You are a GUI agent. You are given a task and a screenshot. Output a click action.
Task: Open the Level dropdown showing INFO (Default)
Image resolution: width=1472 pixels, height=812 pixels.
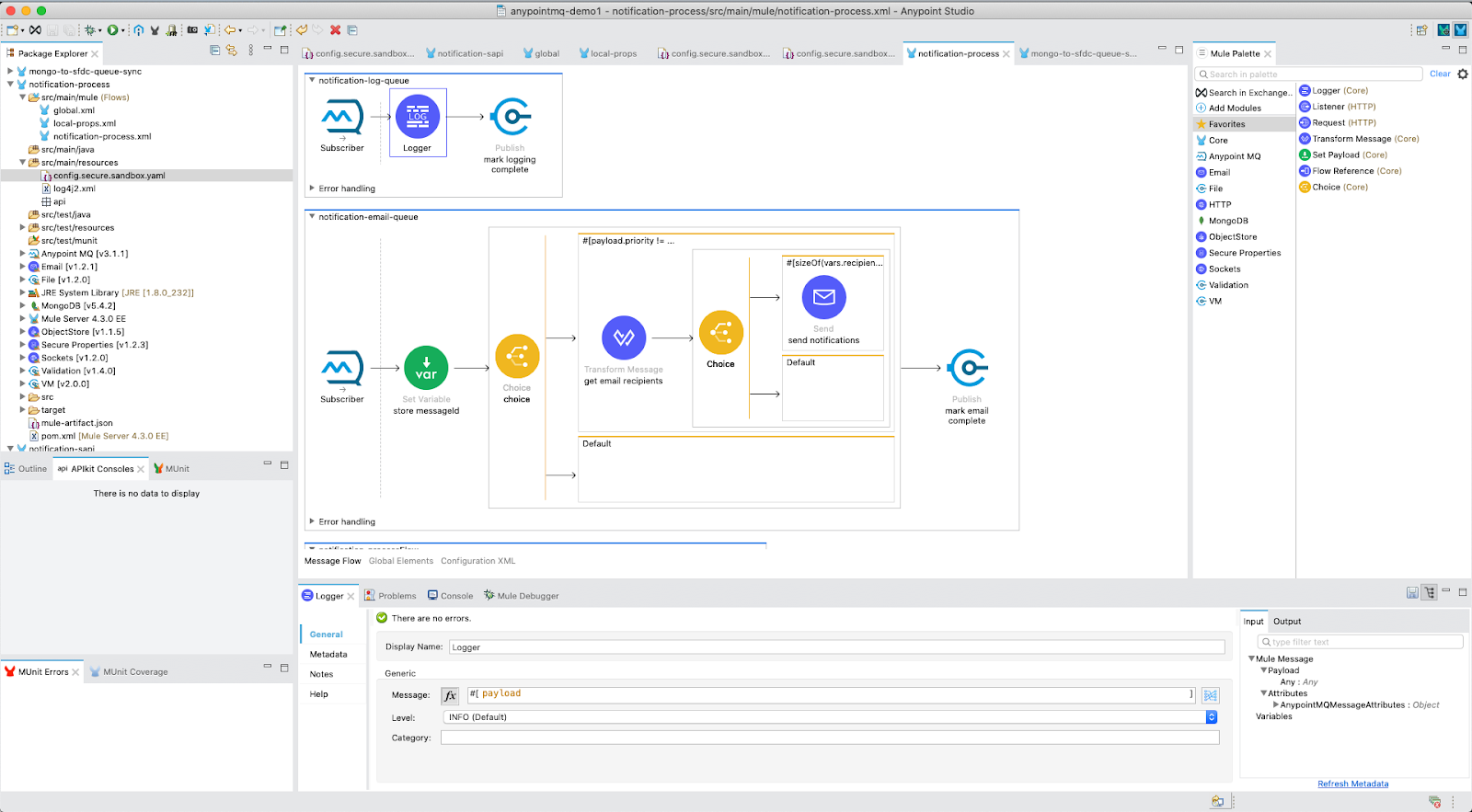point(1211,717)
